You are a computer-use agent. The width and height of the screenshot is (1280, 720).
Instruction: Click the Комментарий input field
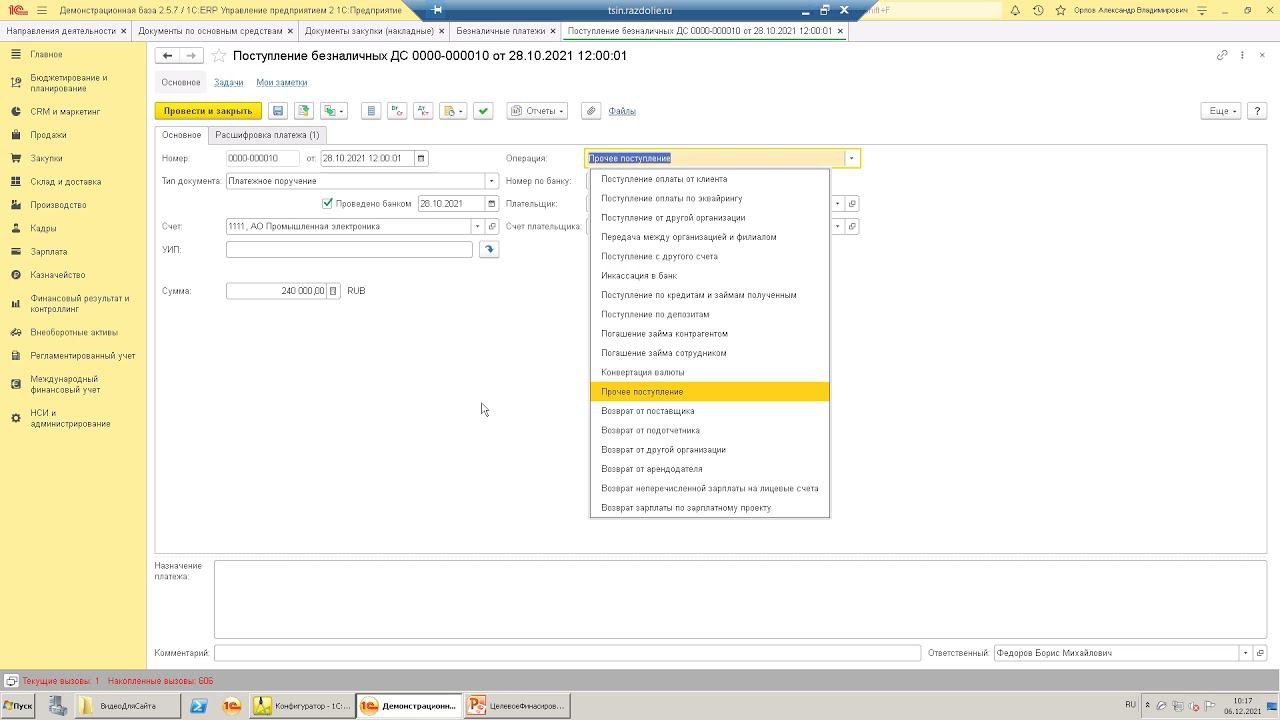[567, 653]
